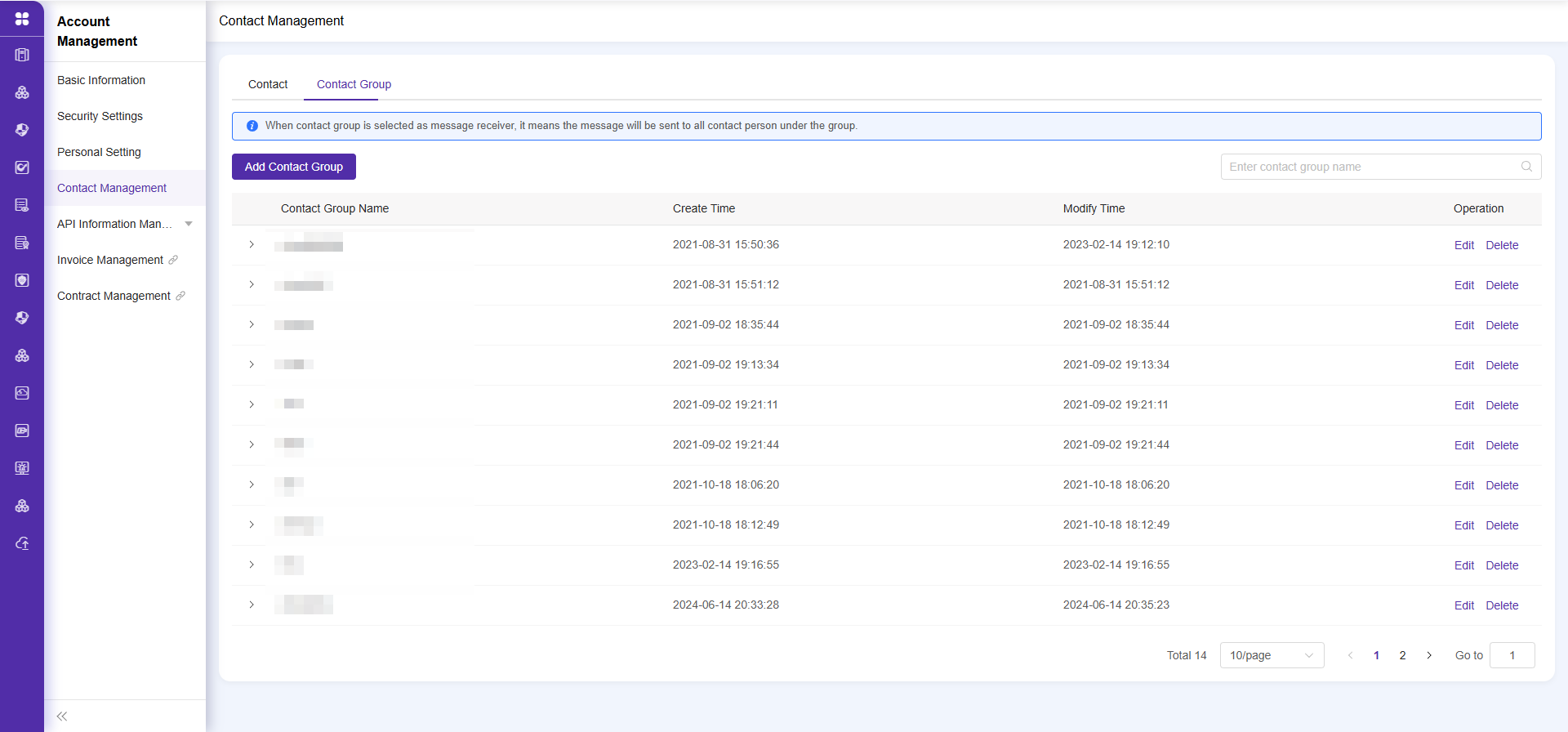Screen dimensions: 1568x732
Task: Click the previous page arrow
Action: 1350,655
